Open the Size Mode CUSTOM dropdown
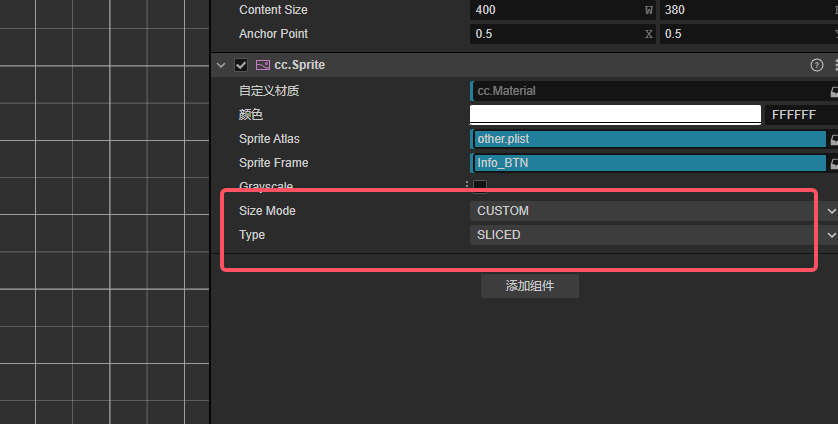This screenshot has width=838, height=424. pyautogui.click(x=652, y=211)
